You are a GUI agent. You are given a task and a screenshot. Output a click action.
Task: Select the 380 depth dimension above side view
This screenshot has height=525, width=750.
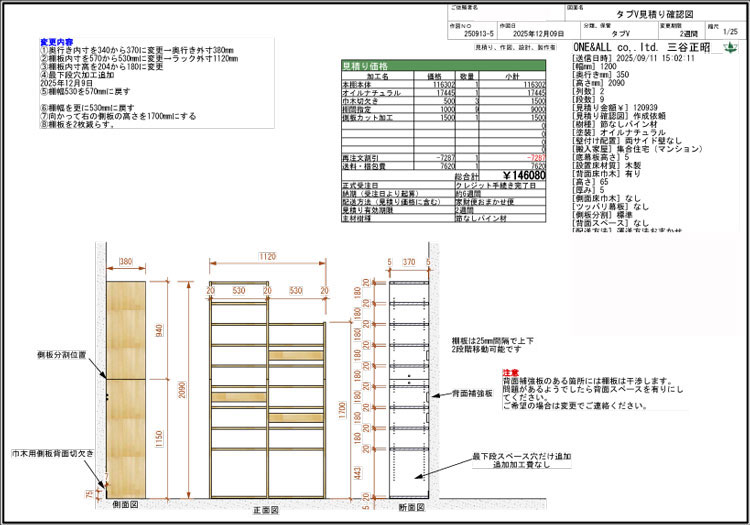tap(126, 262)
